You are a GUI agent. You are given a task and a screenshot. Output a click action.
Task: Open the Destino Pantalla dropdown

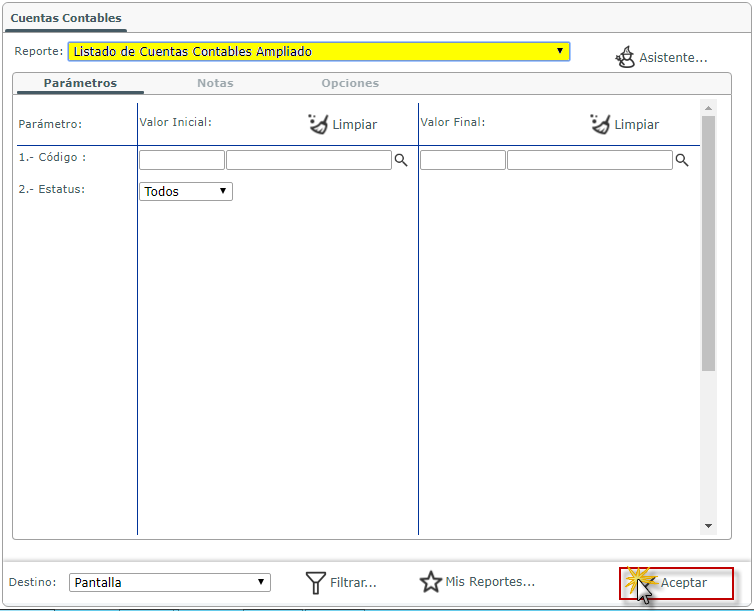point(170,582)
